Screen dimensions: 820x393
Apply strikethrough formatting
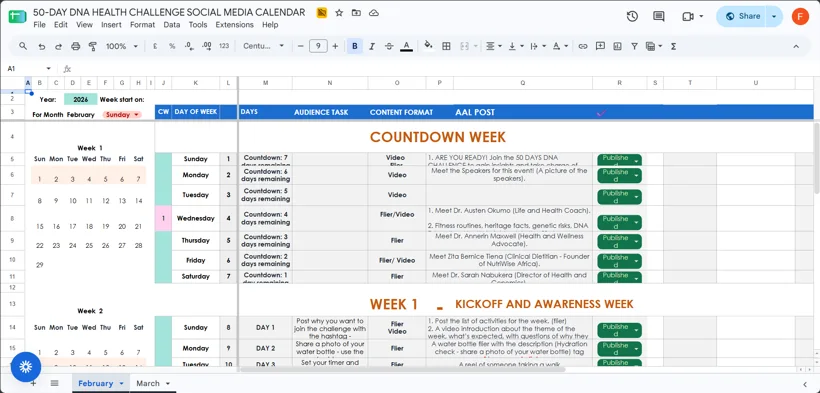(389, 46)
